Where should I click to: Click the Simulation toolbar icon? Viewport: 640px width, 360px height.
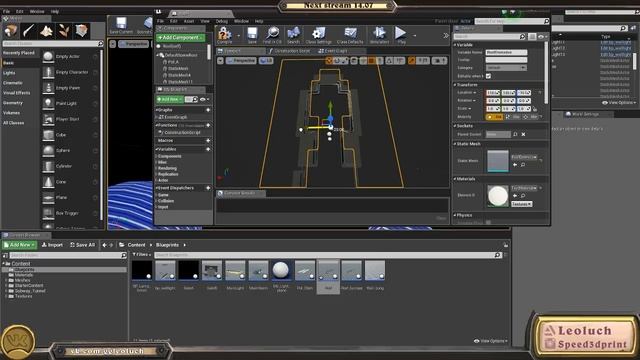[379, 34]
